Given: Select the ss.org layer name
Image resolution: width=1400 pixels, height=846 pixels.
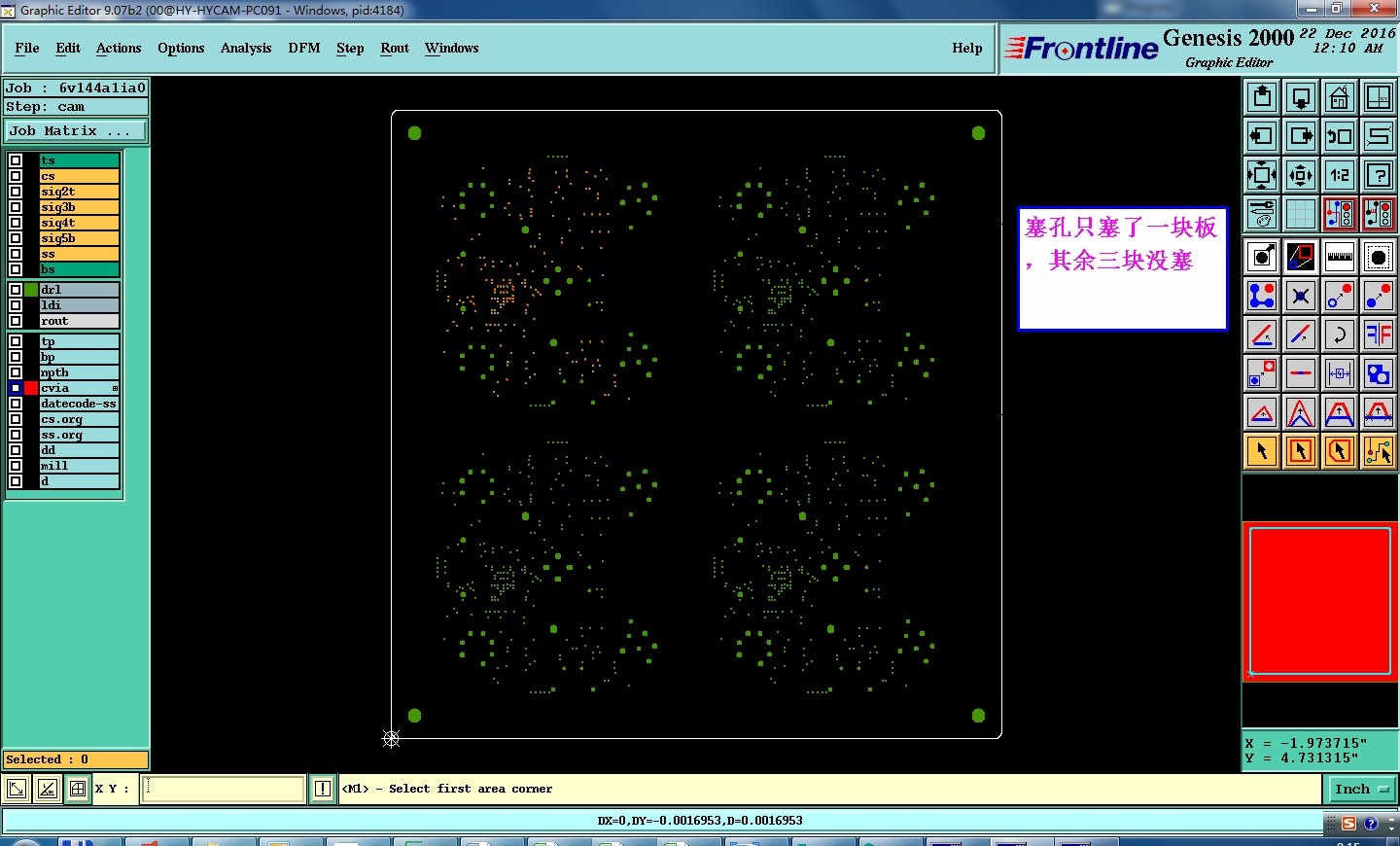Looking at the screenshot, I should (79, 435).
